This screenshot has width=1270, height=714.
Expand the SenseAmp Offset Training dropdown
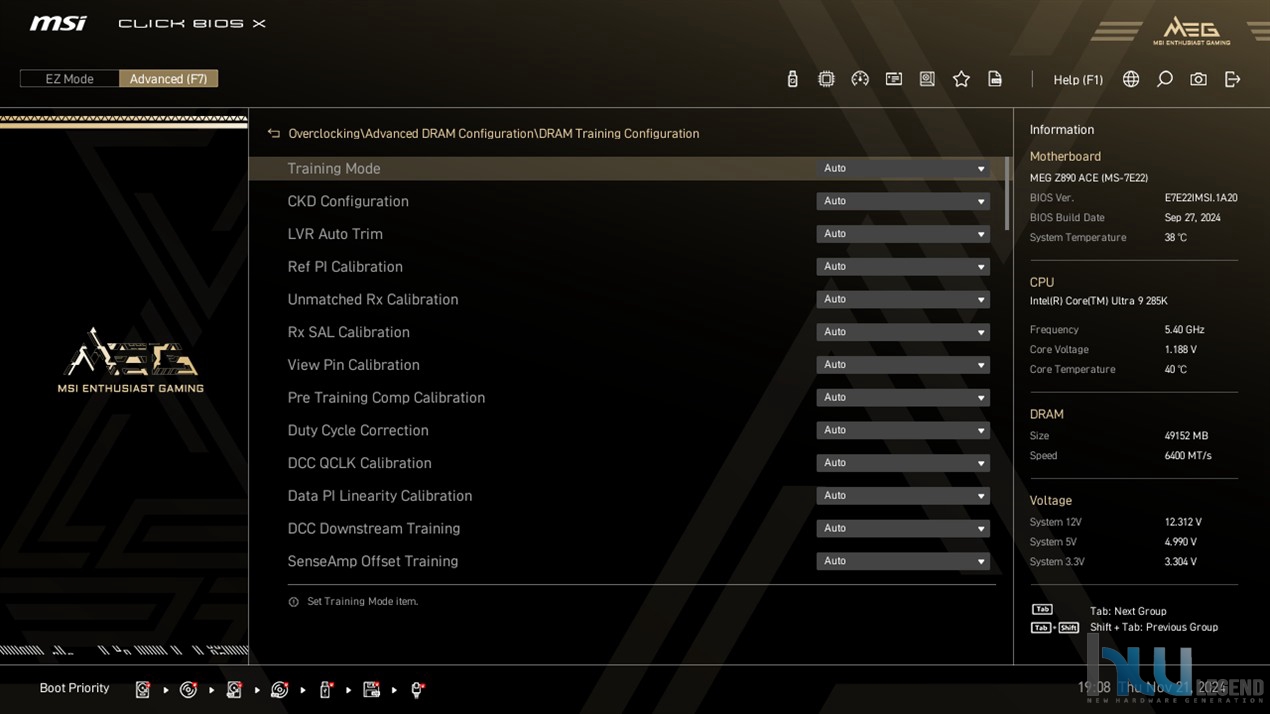[x=903, y=561]
